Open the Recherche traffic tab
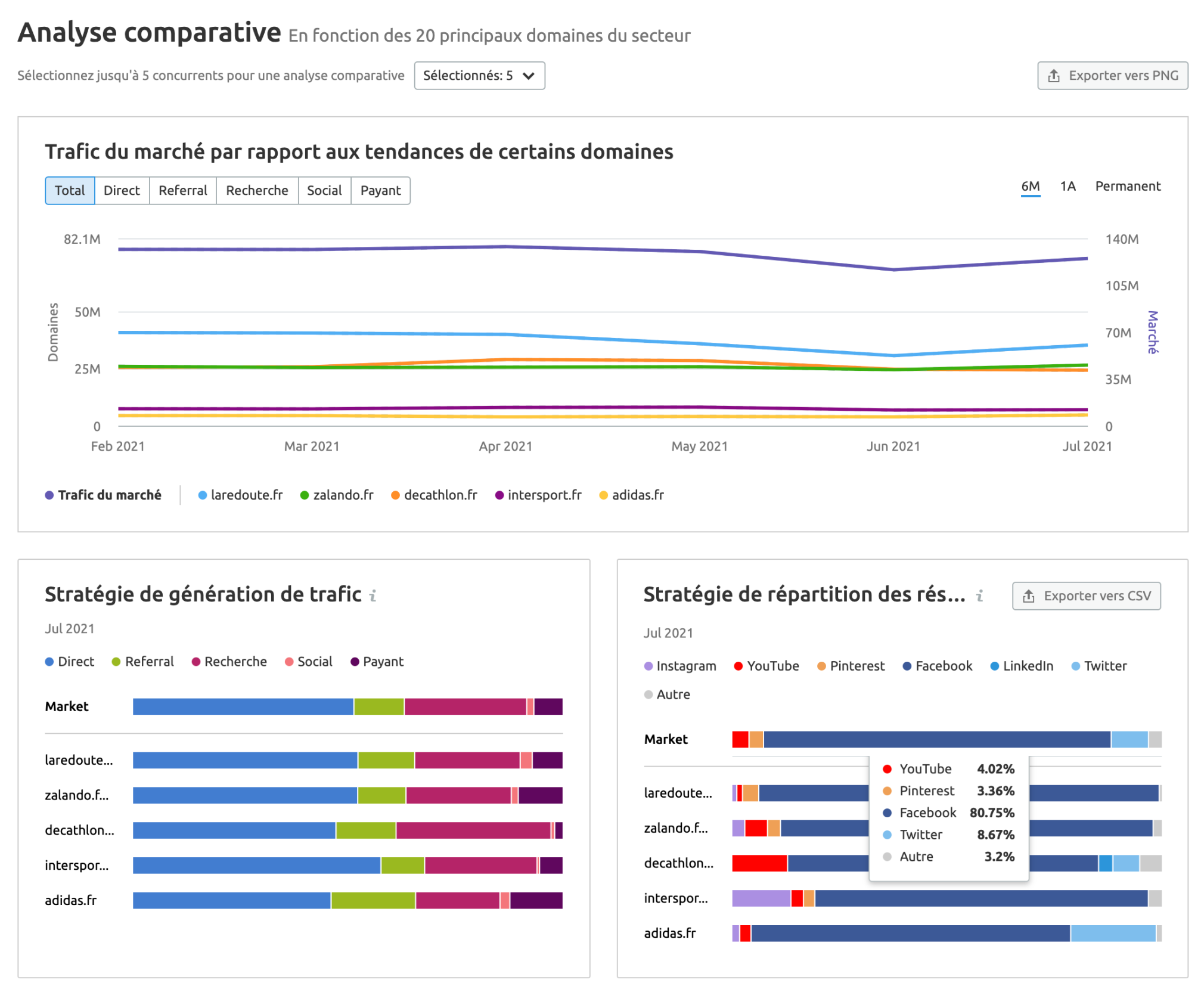1204x986 pixels. point(257,190)
